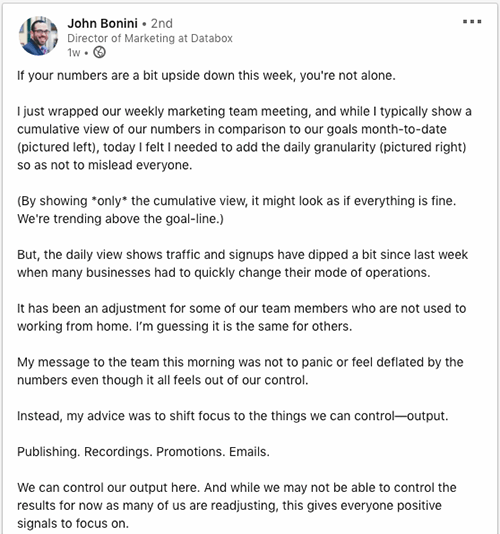Click the paragraph about the weekly marketing team meeting

click(244, 138)
